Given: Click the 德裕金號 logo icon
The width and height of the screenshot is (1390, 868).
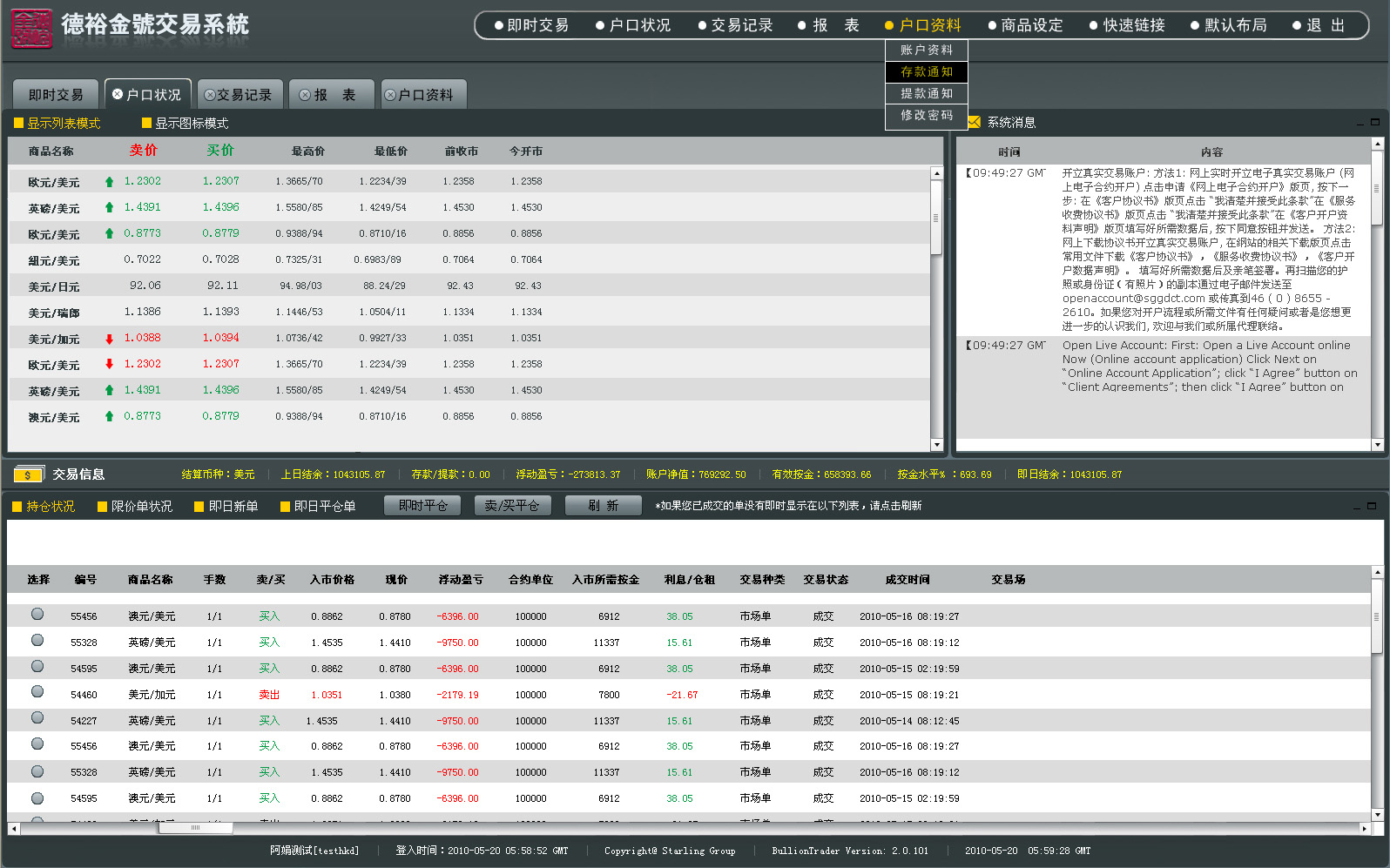Looking at the screenshot, I should coord(31,28).
